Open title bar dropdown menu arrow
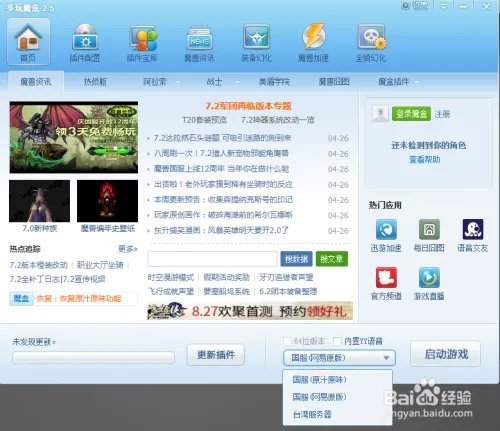The image size is (500, 431). click(x=444, y=6)
